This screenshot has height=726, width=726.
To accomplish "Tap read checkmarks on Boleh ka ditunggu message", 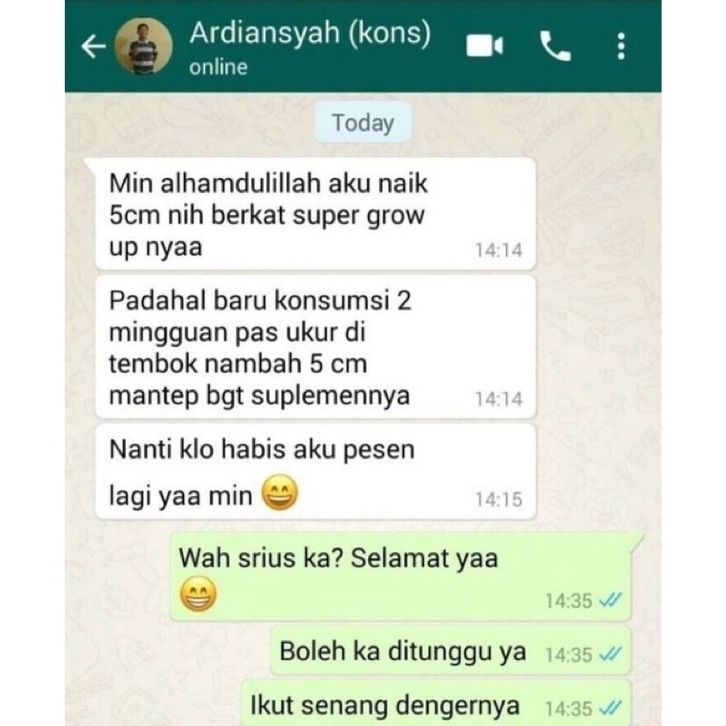I will click(609, 654).
